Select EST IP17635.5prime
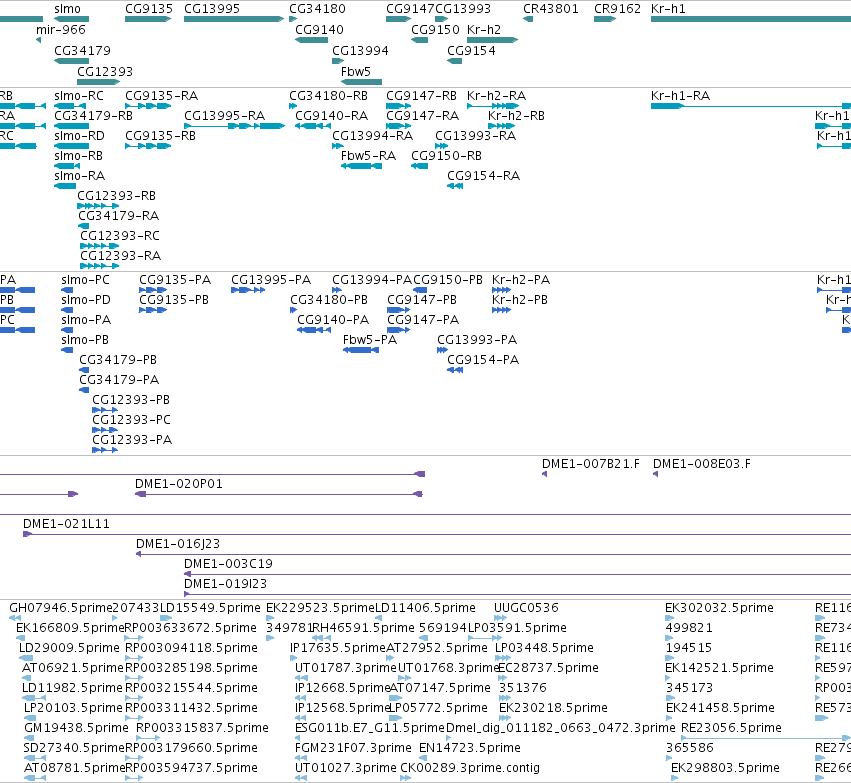 [338, 648]
